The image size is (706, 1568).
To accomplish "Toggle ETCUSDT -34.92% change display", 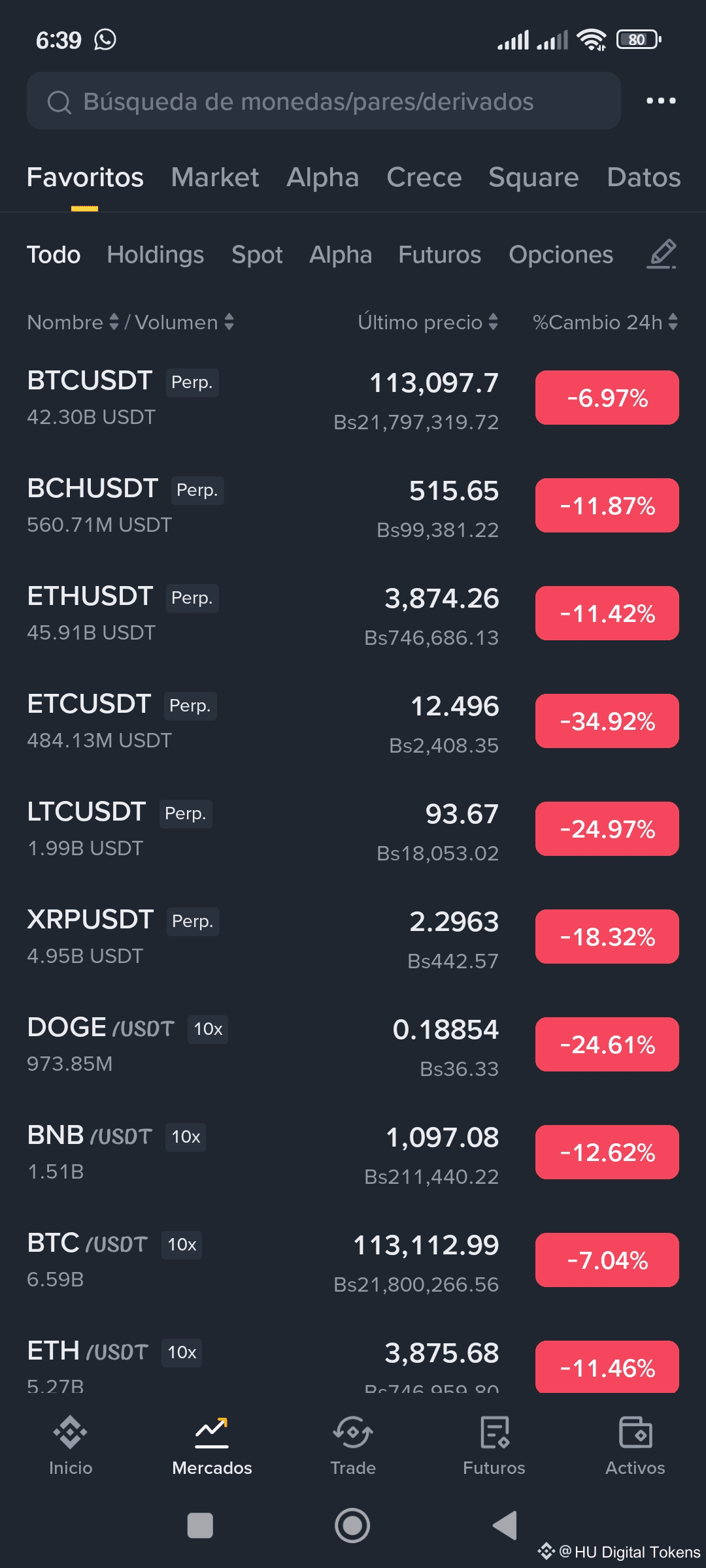I will 607,721.
